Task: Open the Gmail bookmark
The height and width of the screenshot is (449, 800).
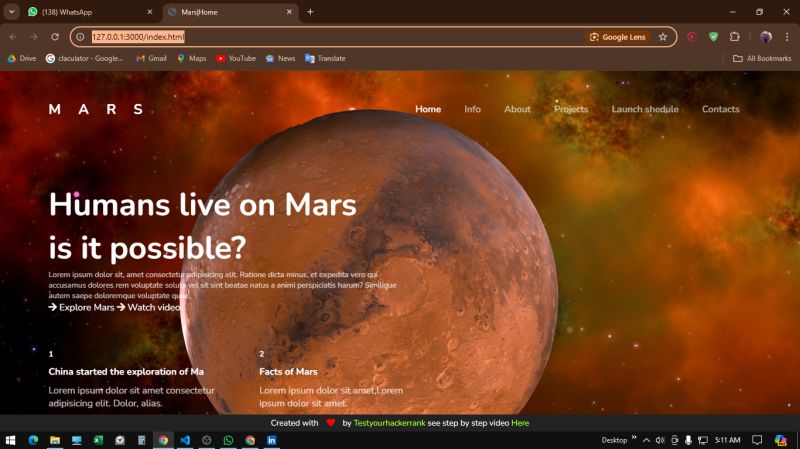Action: pyautogui.click(x=152, y=59)
